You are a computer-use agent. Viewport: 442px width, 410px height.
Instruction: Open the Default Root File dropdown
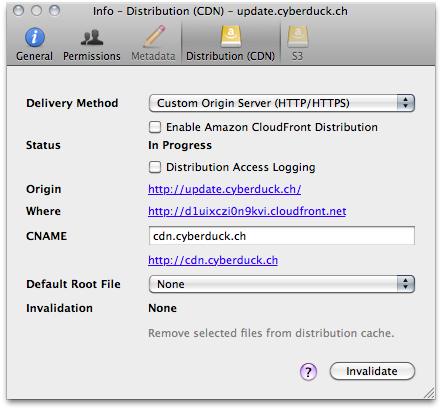coord(282,284)
